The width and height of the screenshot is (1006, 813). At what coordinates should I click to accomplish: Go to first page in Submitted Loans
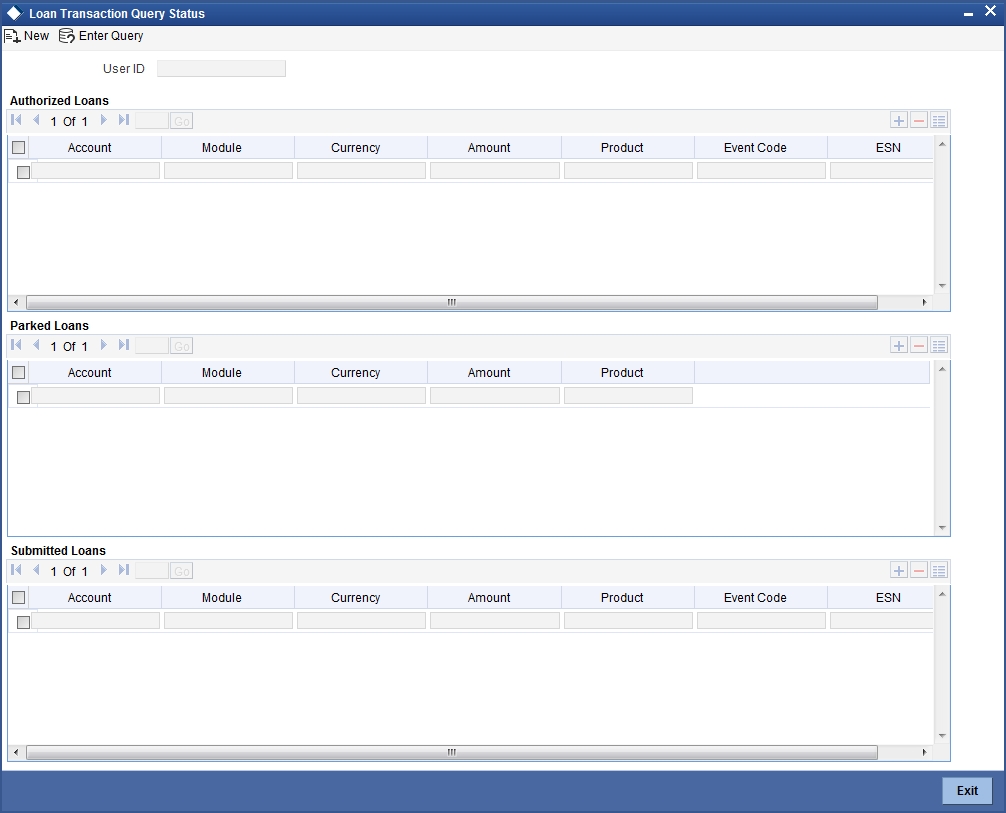(x=17, y=570)
